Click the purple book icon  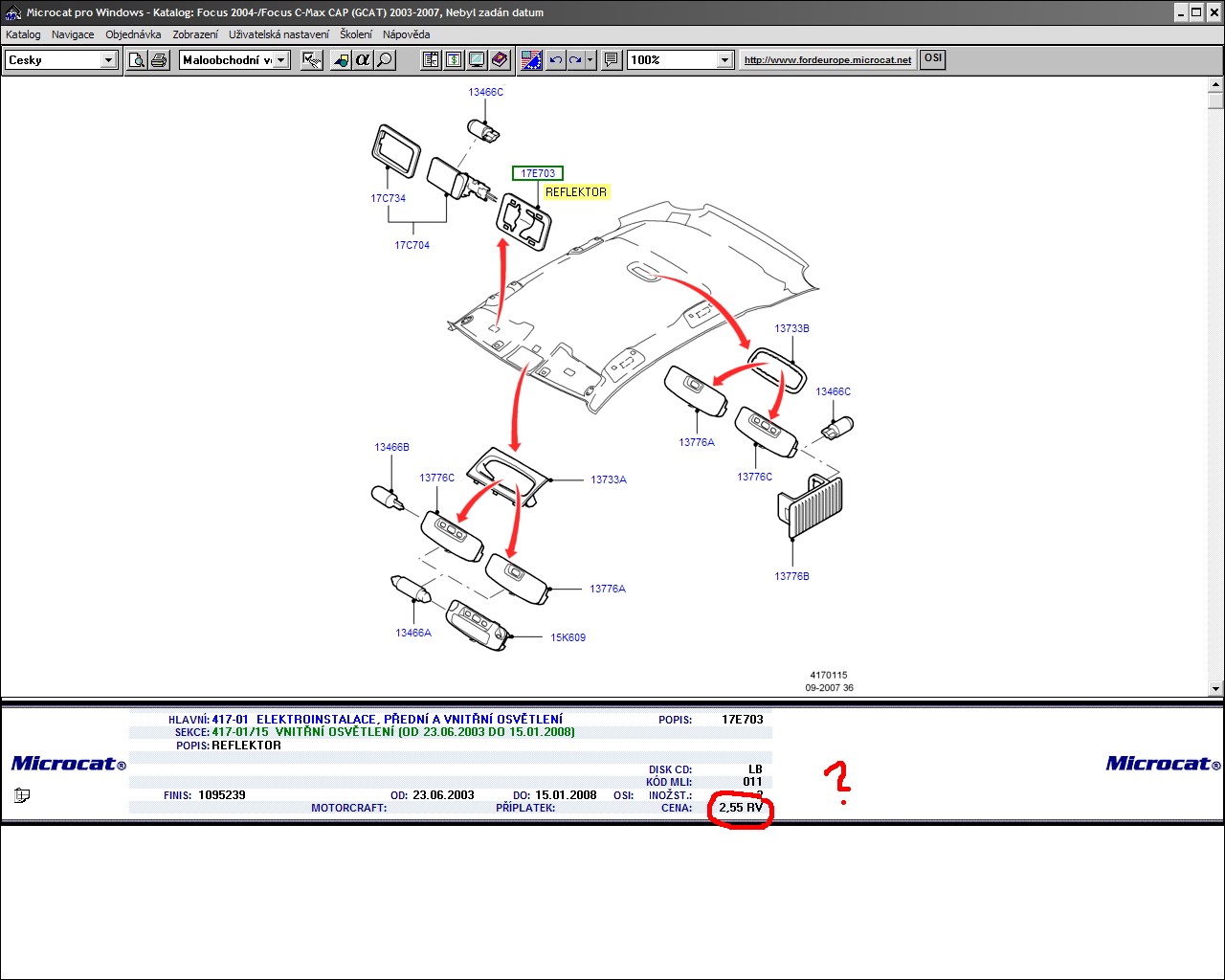click(x=500, y=60)
